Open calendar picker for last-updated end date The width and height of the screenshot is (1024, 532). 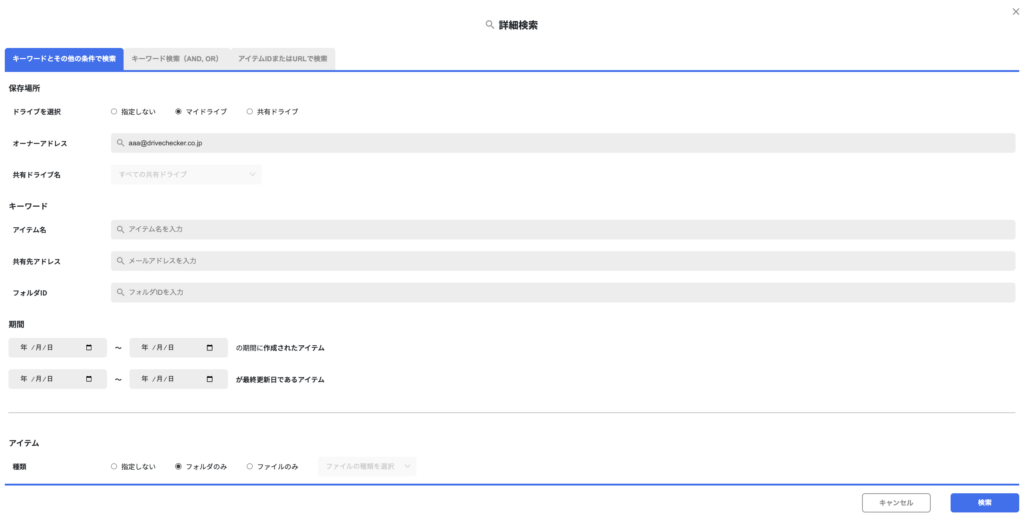pos(210,379)
